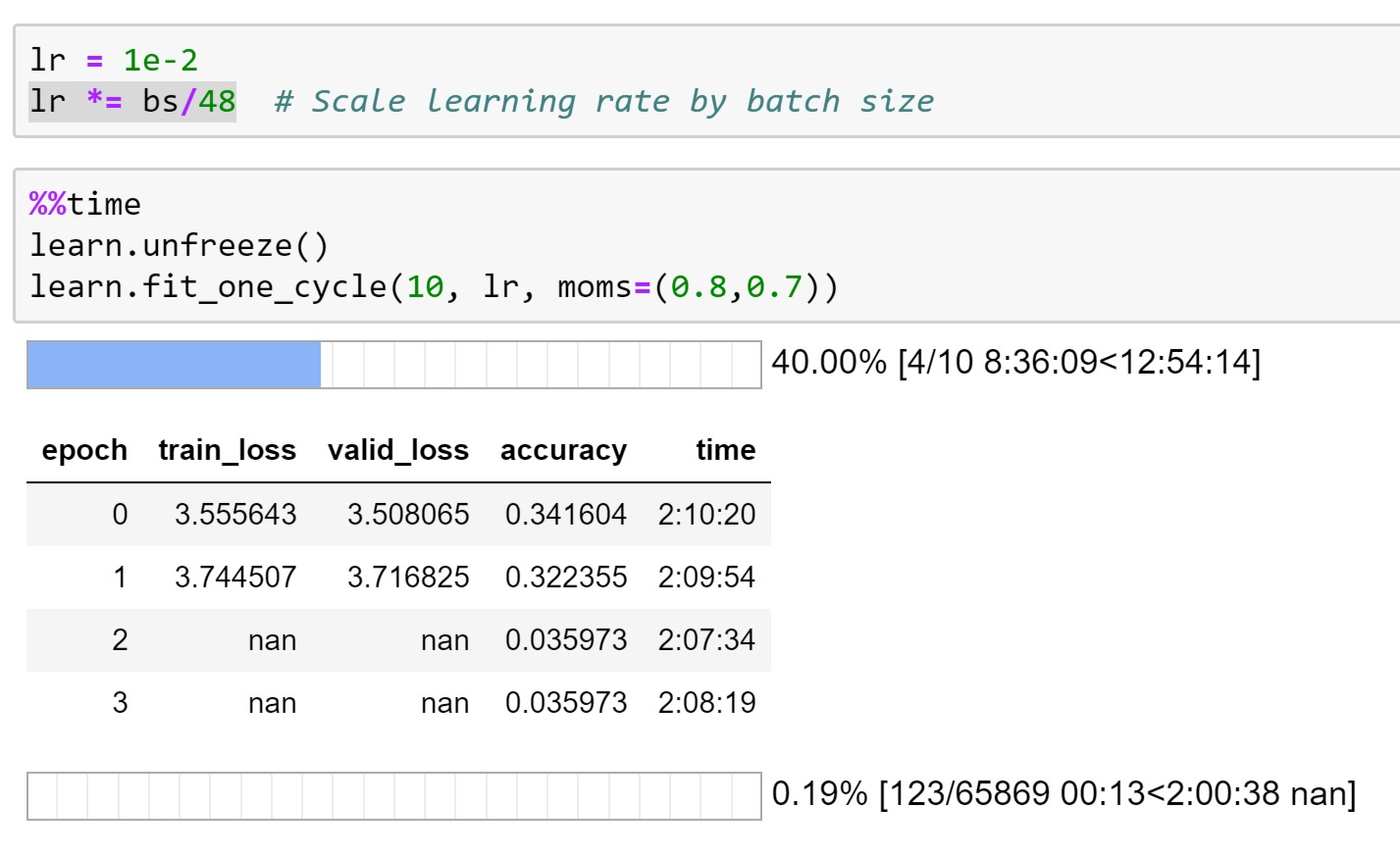Select valid_loss value 3.716825 in epoch 1
The image size is (1400, 860).
pyautogui.click(x=408, y=578)
